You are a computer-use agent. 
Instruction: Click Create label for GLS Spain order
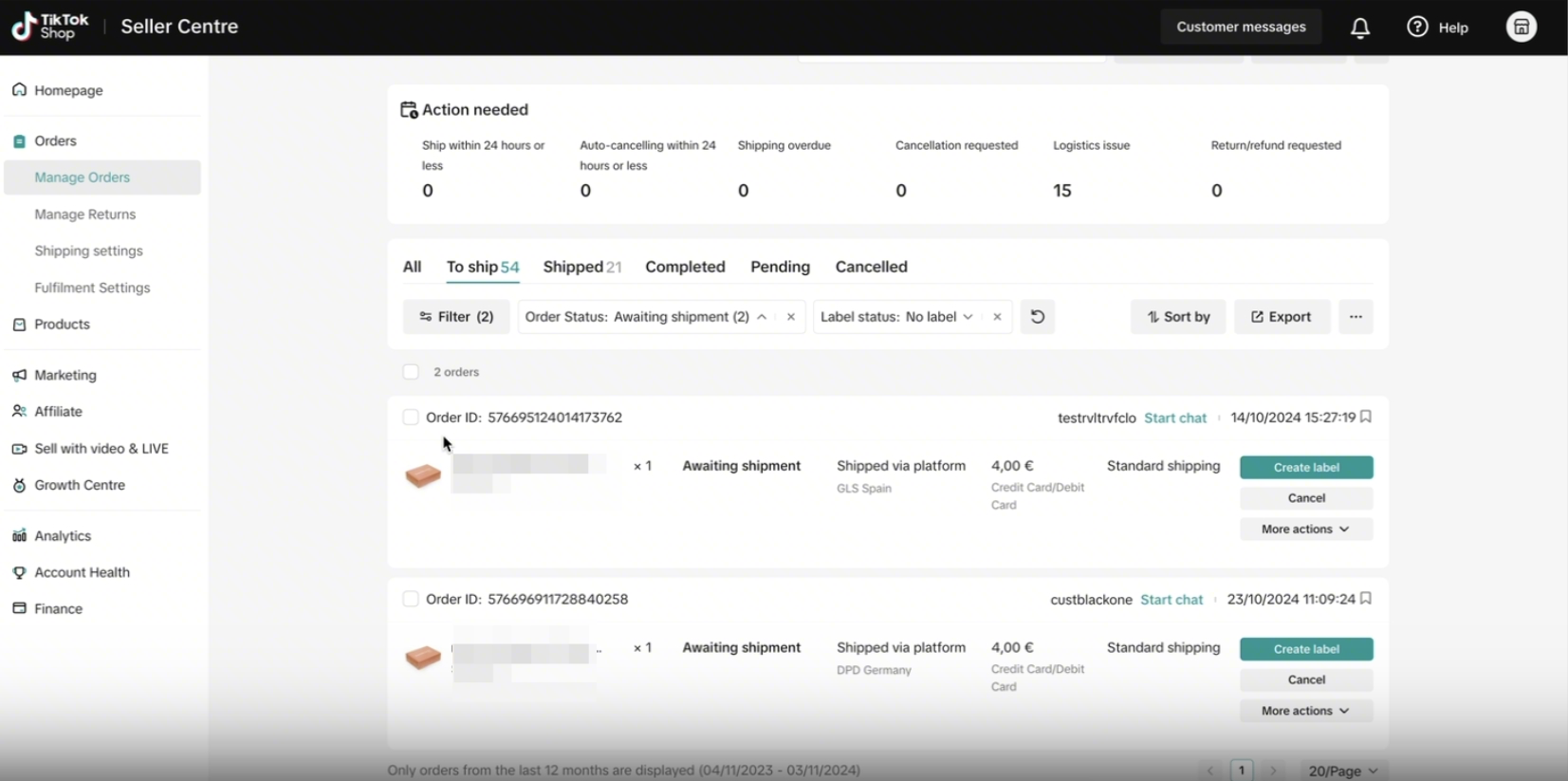[x=1306, y=468]
